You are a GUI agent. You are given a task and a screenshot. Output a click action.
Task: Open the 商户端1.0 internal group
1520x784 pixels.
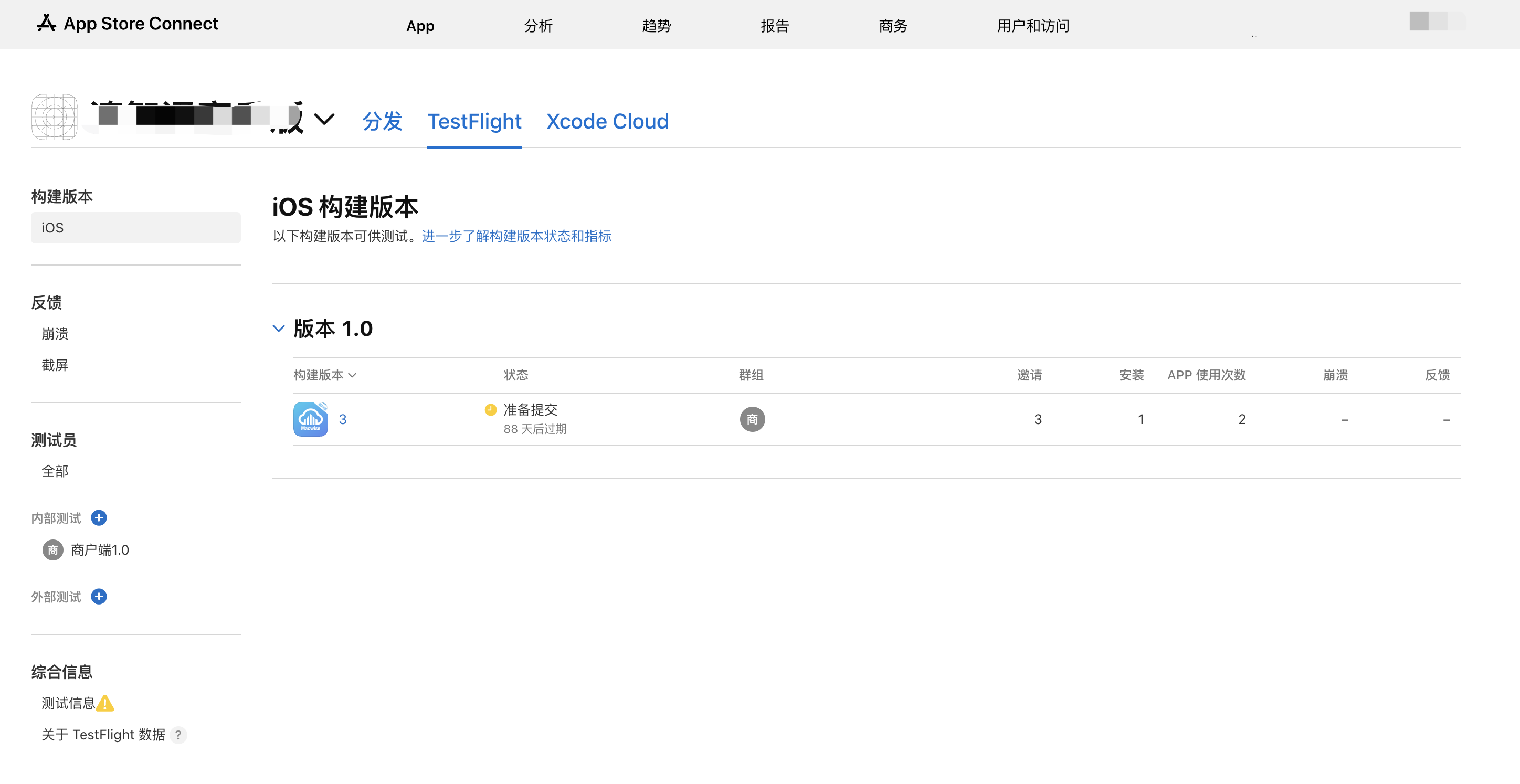coord(100,550)
